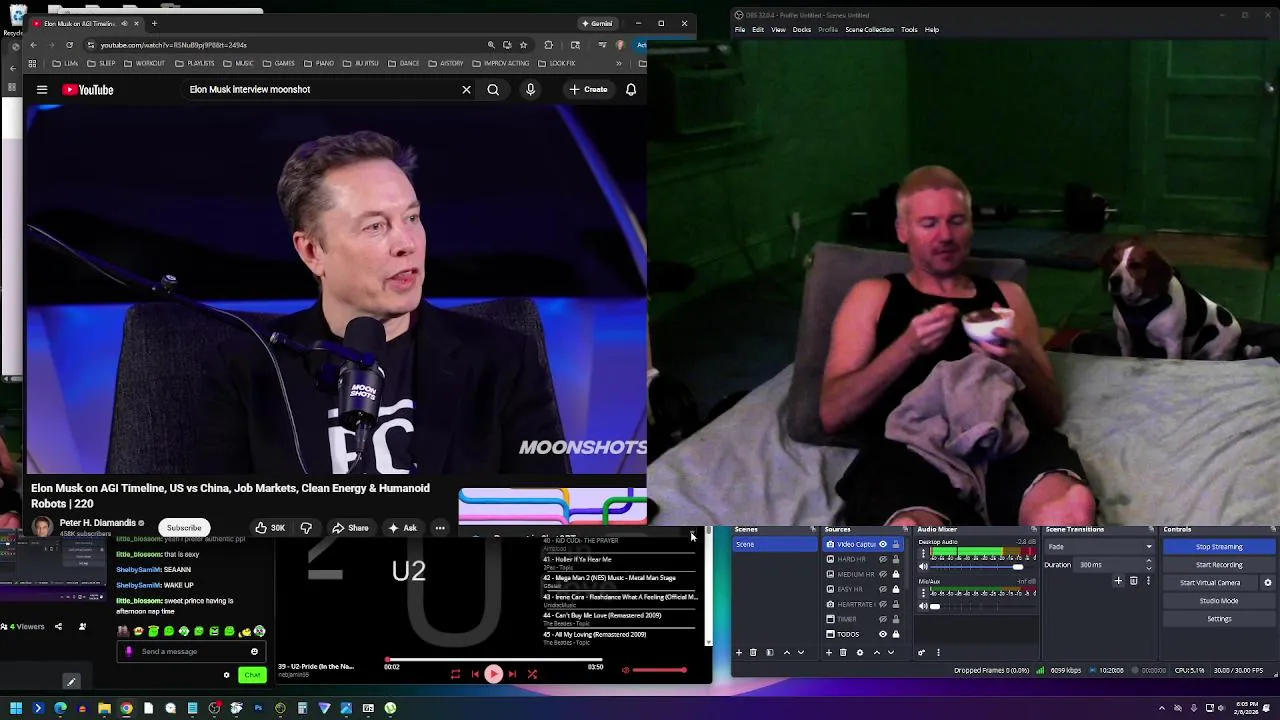Toggle repeat in the music player

click(455, 674)
